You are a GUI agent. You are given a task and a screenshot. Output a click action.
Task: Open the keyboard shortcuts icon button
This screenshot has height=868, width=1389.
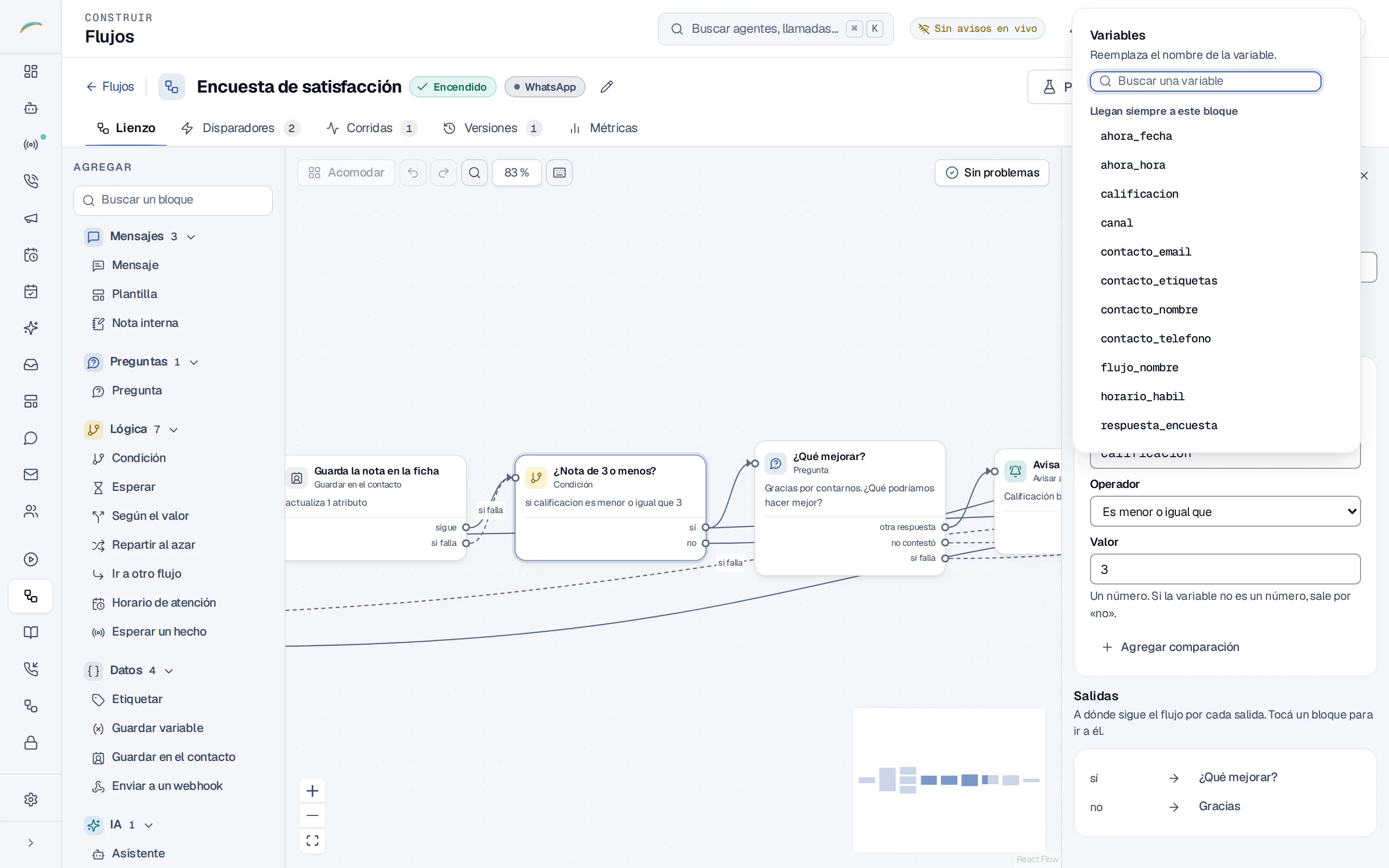[x=559, y=173]
